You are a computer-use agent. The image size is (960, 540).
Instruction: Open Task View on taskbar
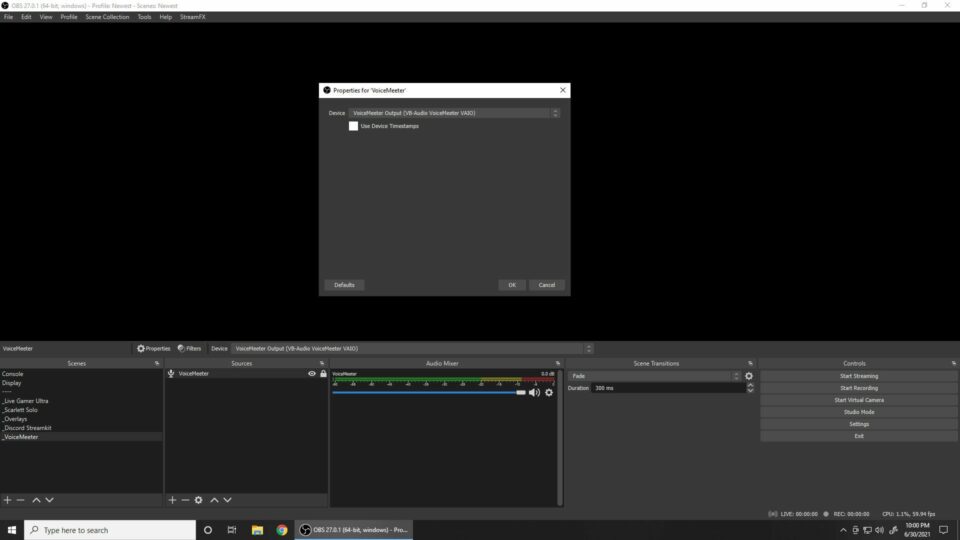pyautogui.click(x=232, y=530)
